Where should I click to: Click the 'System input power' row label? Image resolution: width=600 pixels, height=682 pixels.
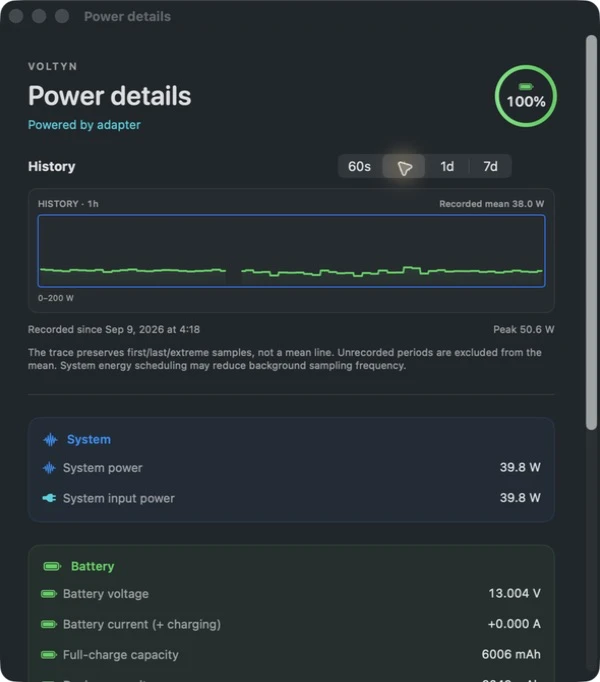119,498
